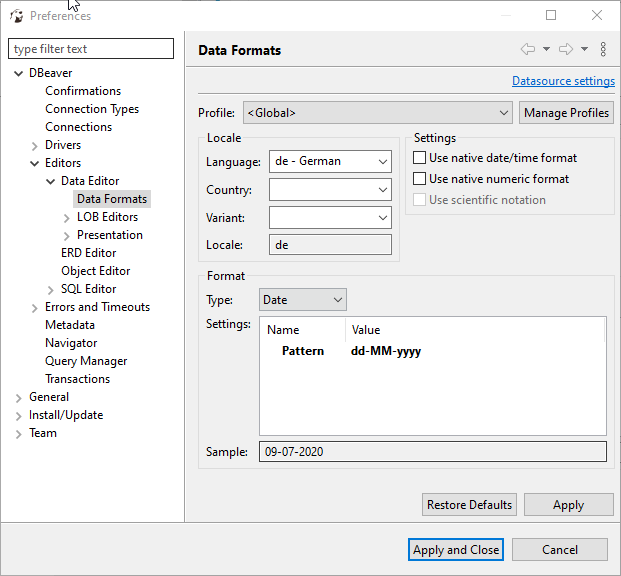
Task: Open the Format Type dropdown showing Date
Action: tap(303, 300)
